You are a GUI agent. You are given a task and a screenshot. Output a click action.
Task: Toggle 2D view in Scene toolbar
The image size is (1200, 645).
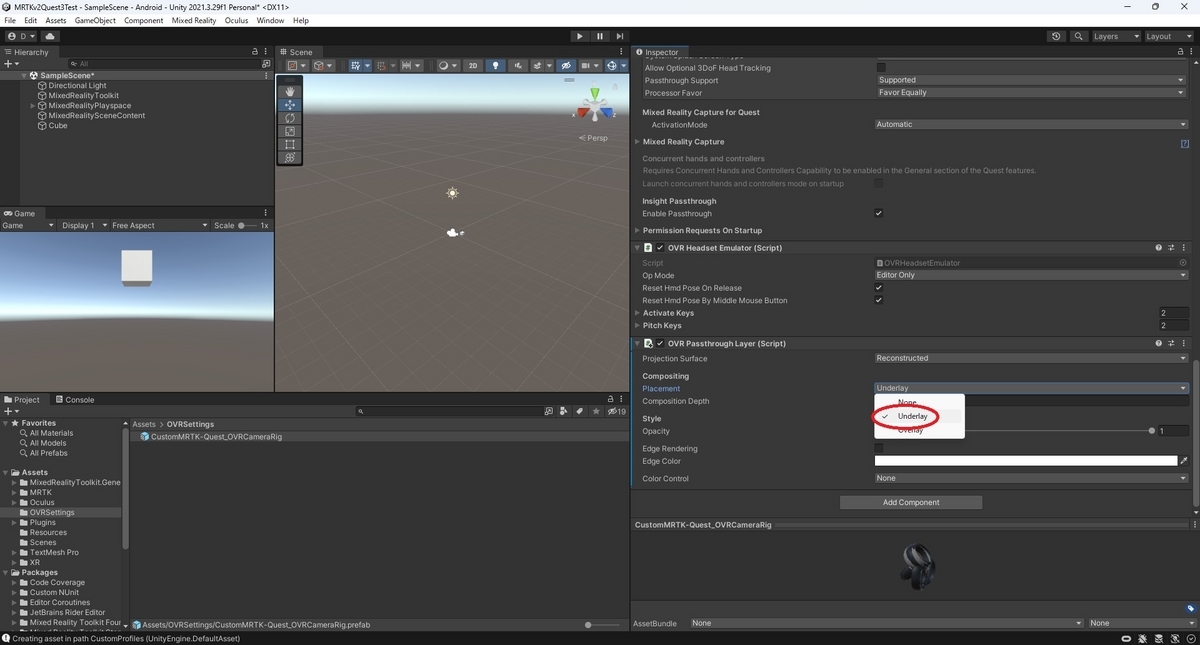pos(473,66)
